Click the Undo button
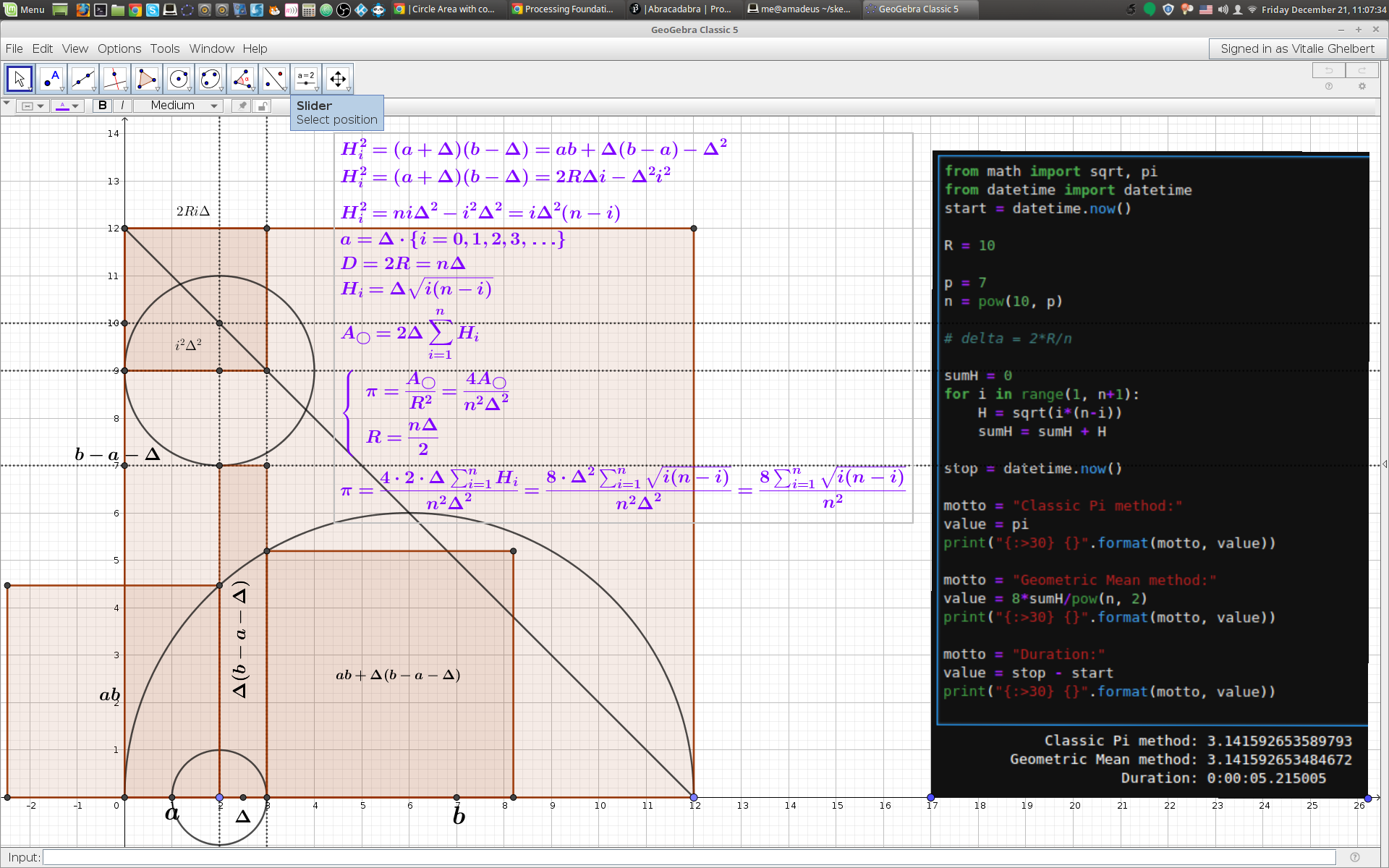 (1329, 70)
